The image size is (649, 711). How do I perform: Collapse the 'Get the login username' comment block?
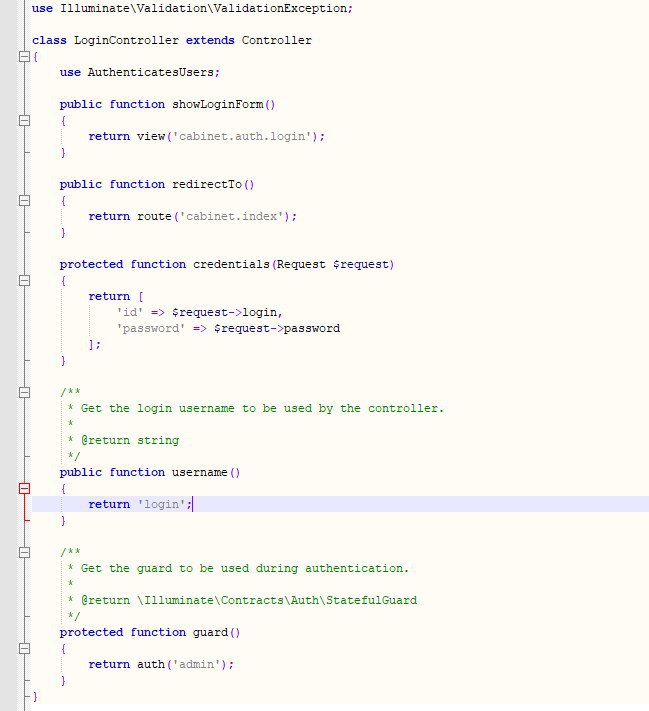(24, 392)
